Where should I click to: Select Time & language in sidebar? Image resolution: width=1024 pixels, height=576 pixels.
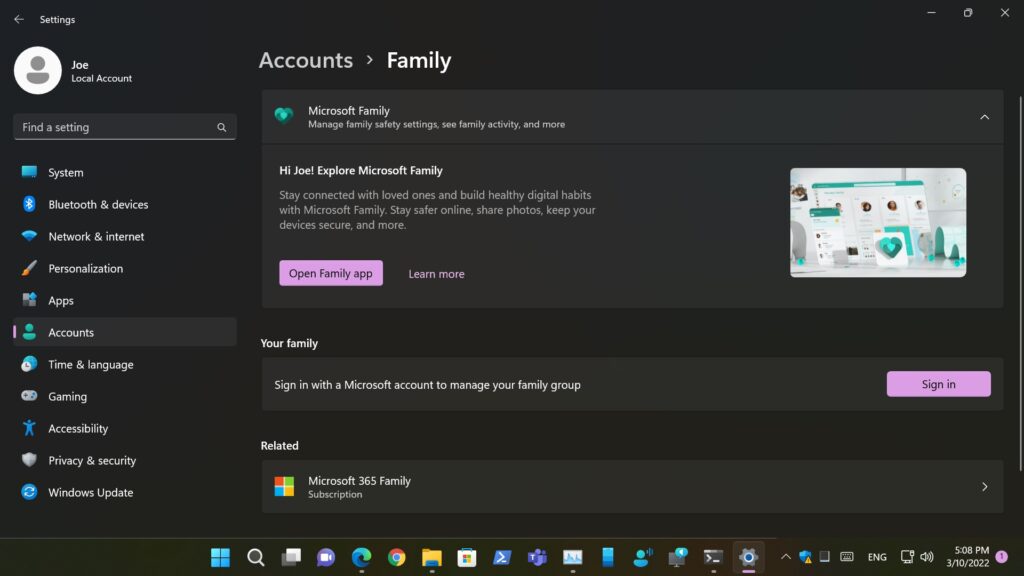(x=90, y=364)
